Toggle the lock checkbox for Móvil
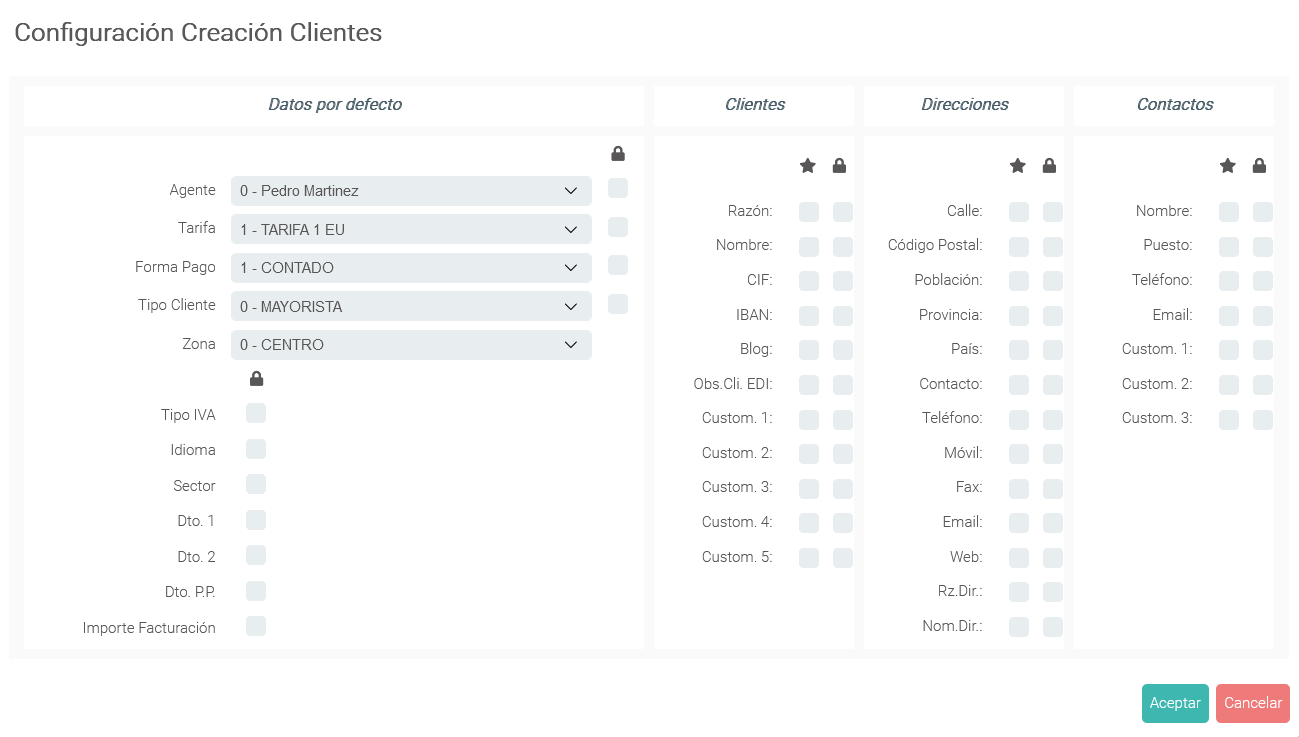Screen dimensions: 1299x737 pos(1053,454)
